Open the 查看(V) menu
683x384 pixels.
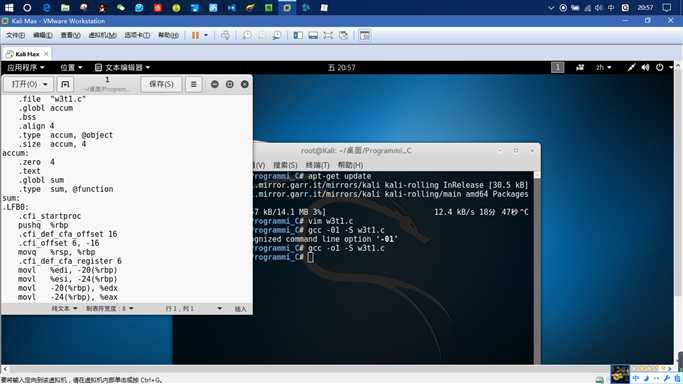[70, 35]
